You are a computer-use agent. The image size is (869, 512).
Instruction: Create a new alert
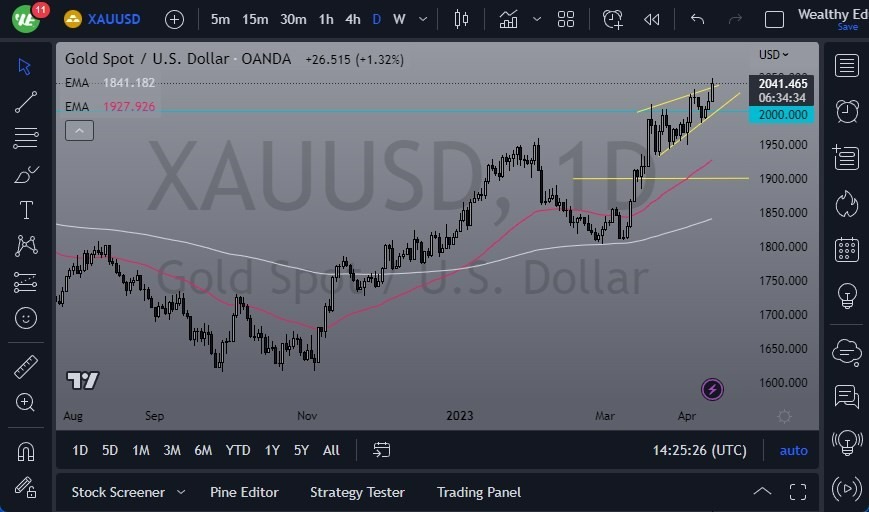pos(612,19)
